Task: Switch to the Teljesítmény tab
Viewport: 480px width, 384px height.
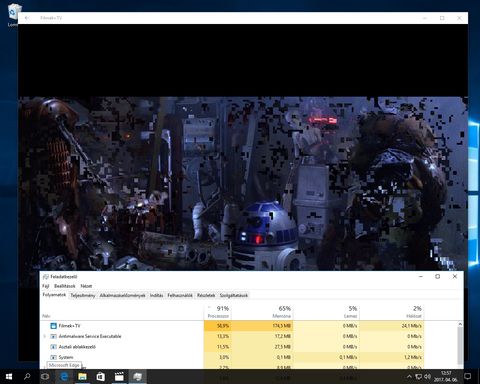Action: coord(83,295)
